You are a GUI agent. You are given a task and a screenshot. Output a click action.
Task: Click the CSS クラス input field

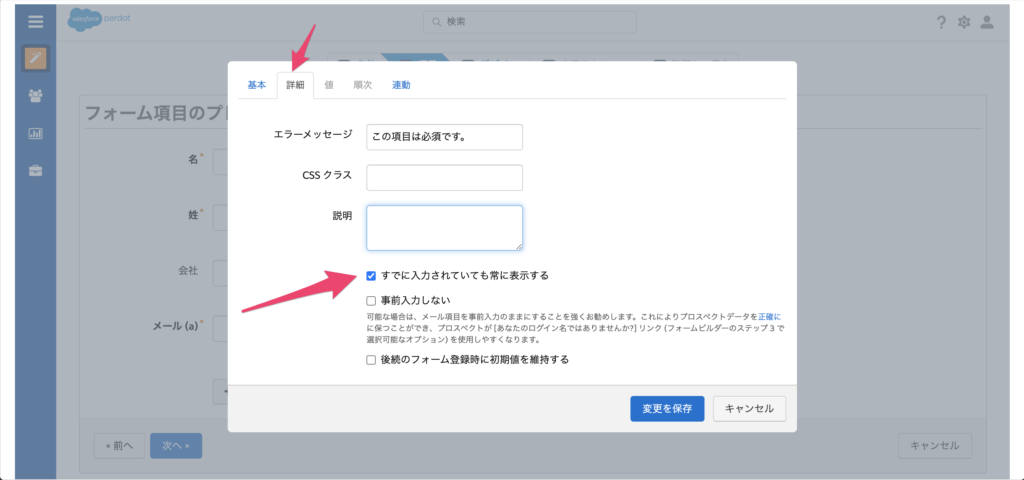(444, 178)
